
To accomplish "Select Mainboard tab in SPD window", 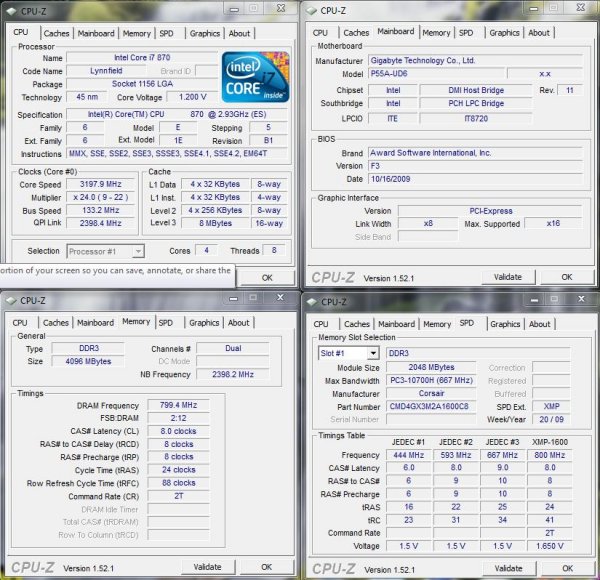I will pos(396,324).
